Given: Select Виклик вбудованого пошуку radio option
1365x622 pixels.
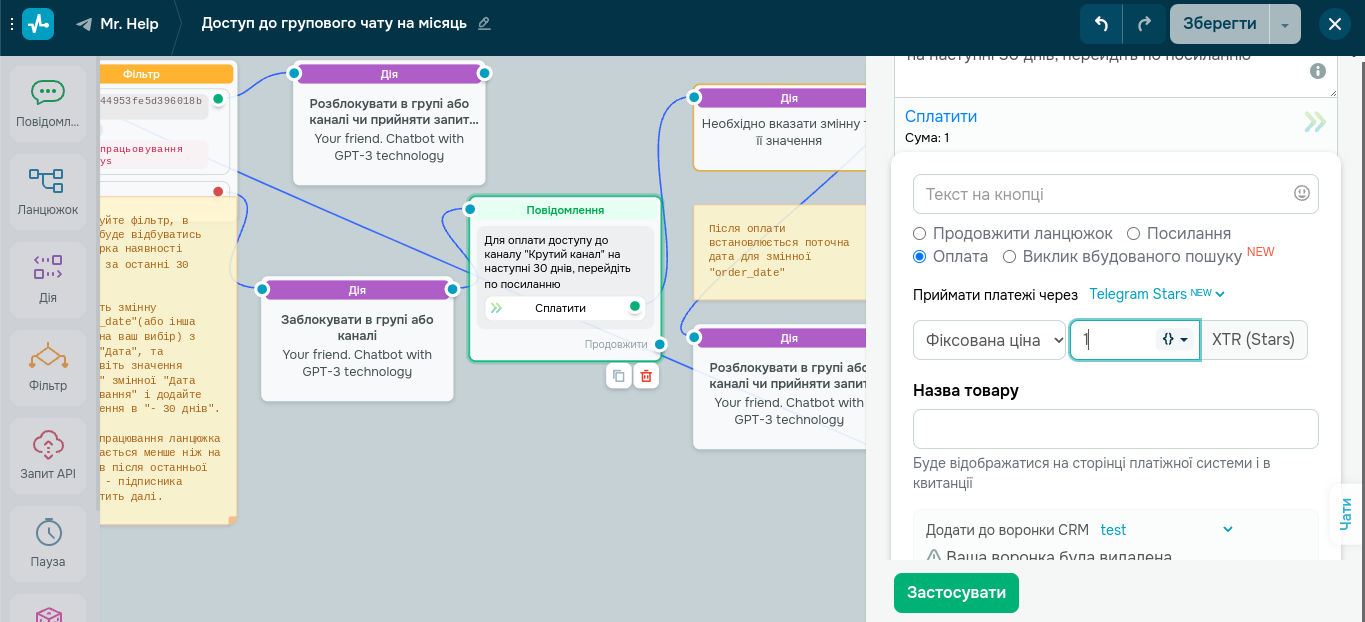Looking at the screenshot, I should pos(1010,256).
